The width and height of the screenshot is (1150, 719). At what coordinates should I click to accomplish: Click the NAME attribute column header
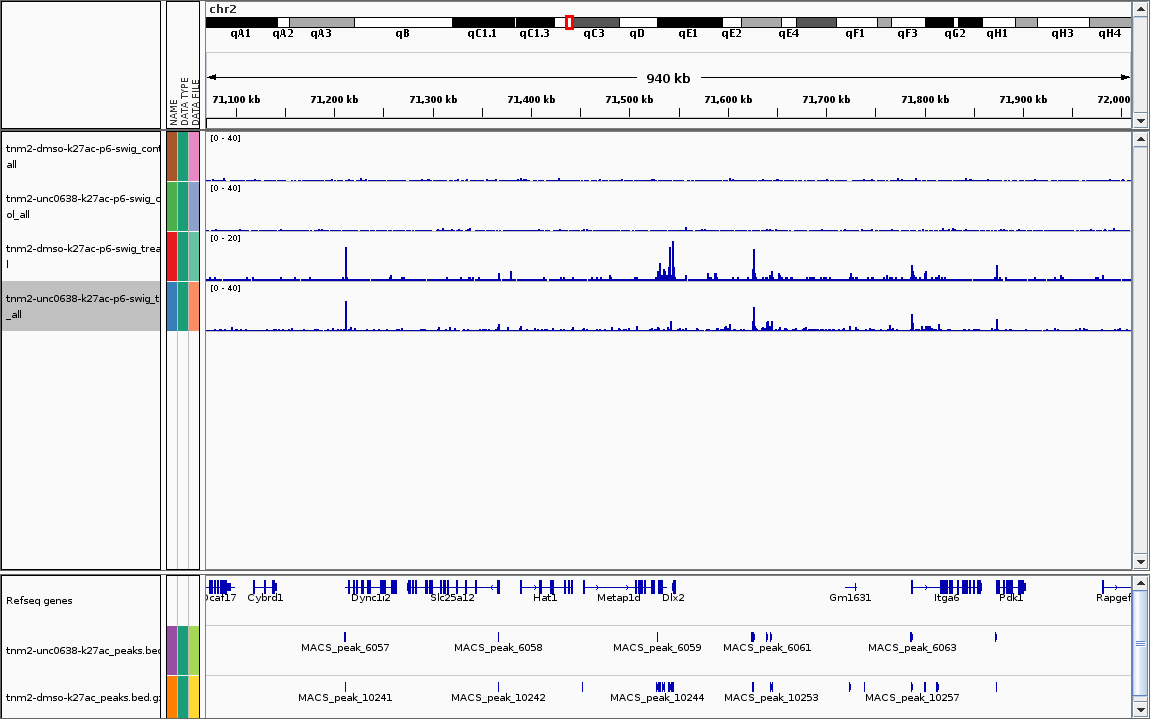coord(173,100)
